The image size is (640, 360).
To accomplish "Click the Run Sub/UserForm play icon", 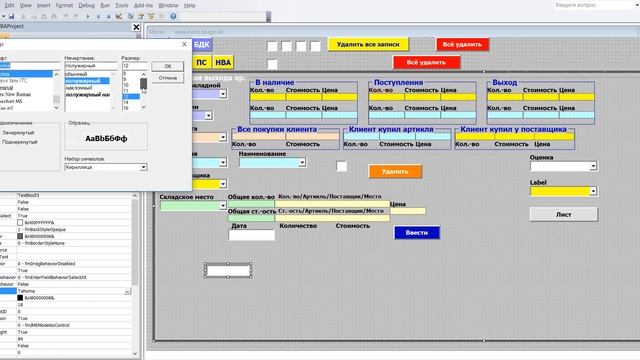I will [x=88, y=16].
